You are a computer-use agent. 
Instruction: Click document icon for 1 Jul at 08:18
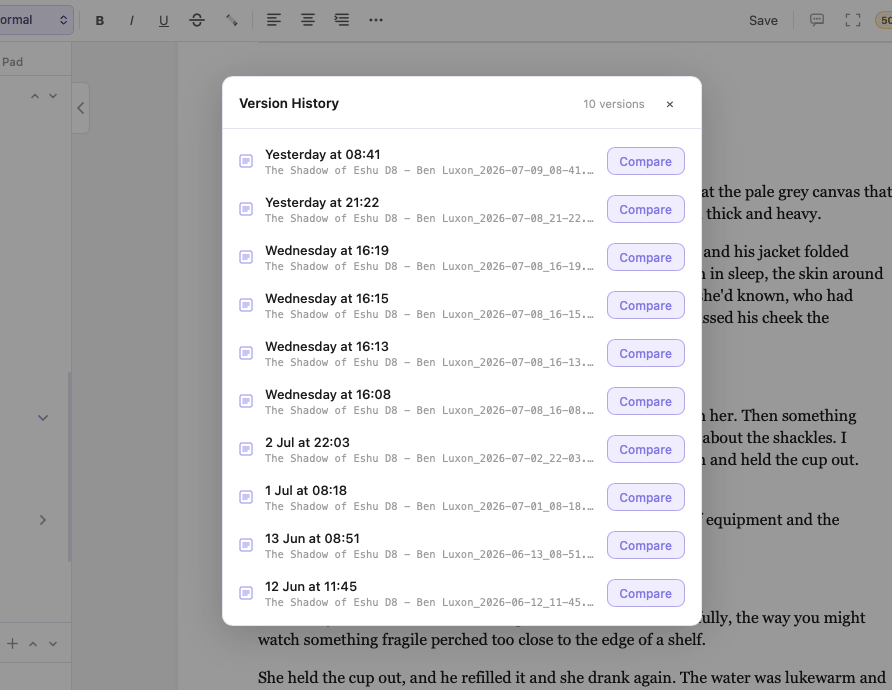pos(246,497)
